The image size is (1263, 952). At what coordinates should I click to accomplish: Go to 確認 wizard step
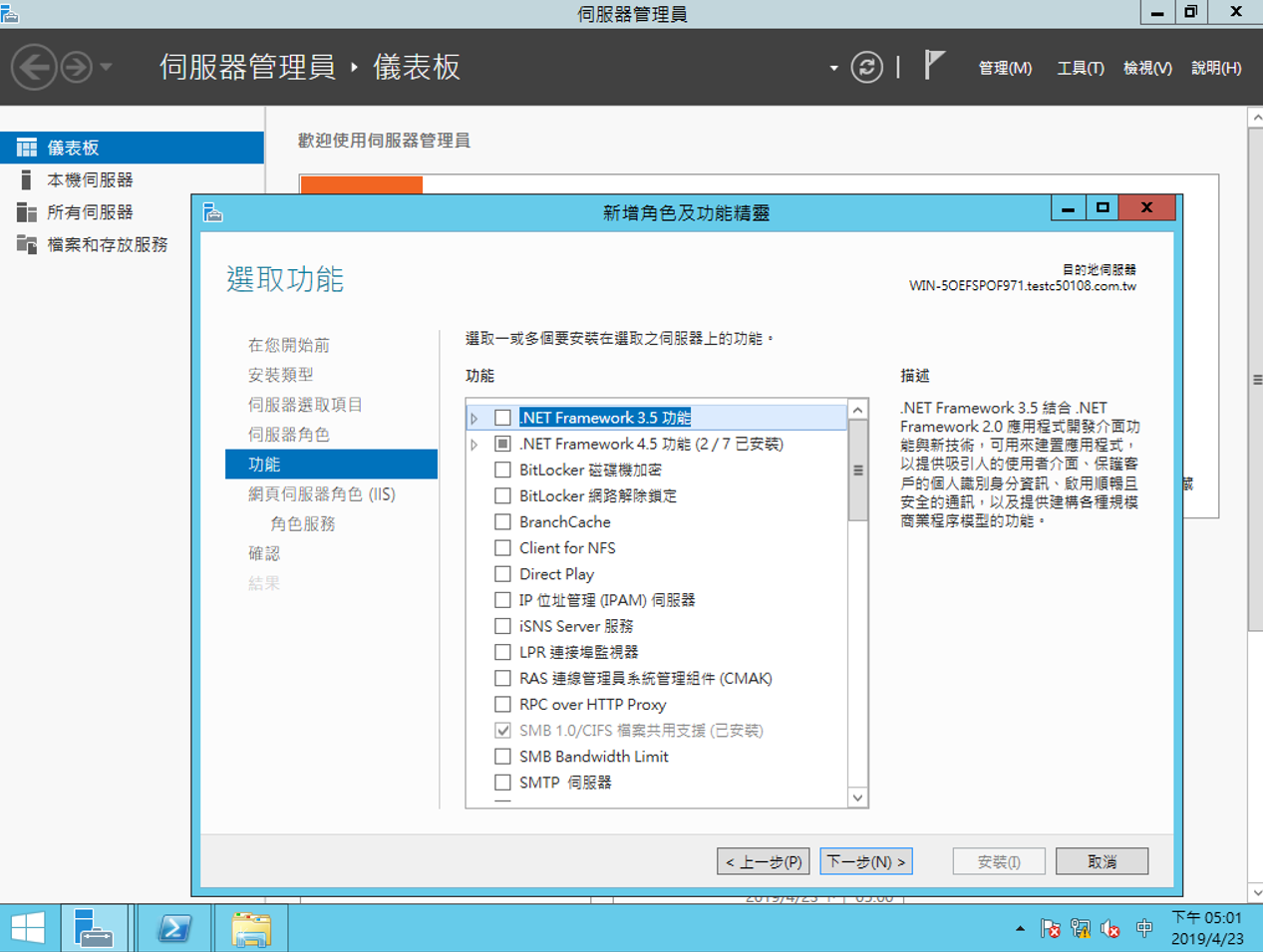[264, 553]
